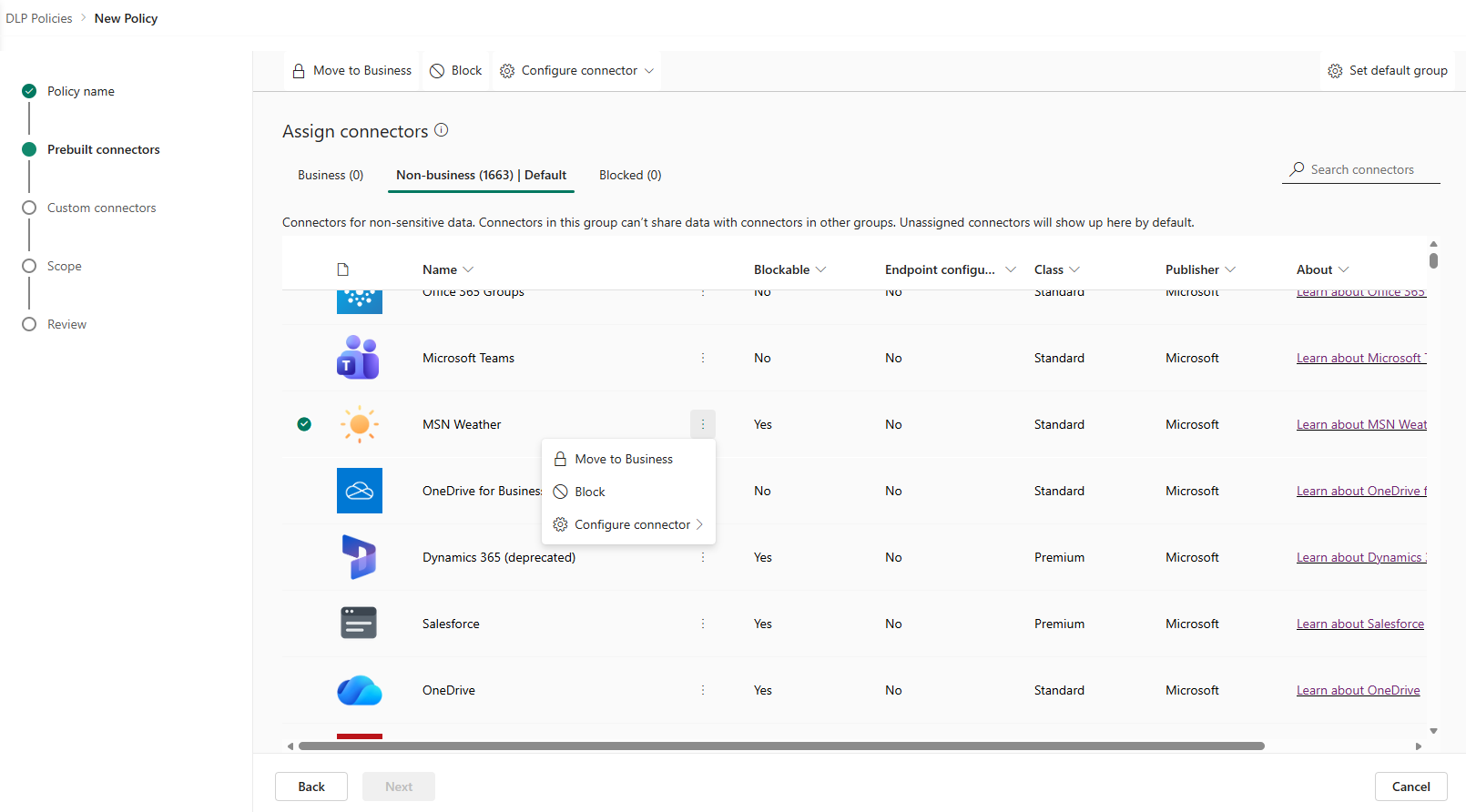Open Learn about MSN Weather link

pos(1361,424)
